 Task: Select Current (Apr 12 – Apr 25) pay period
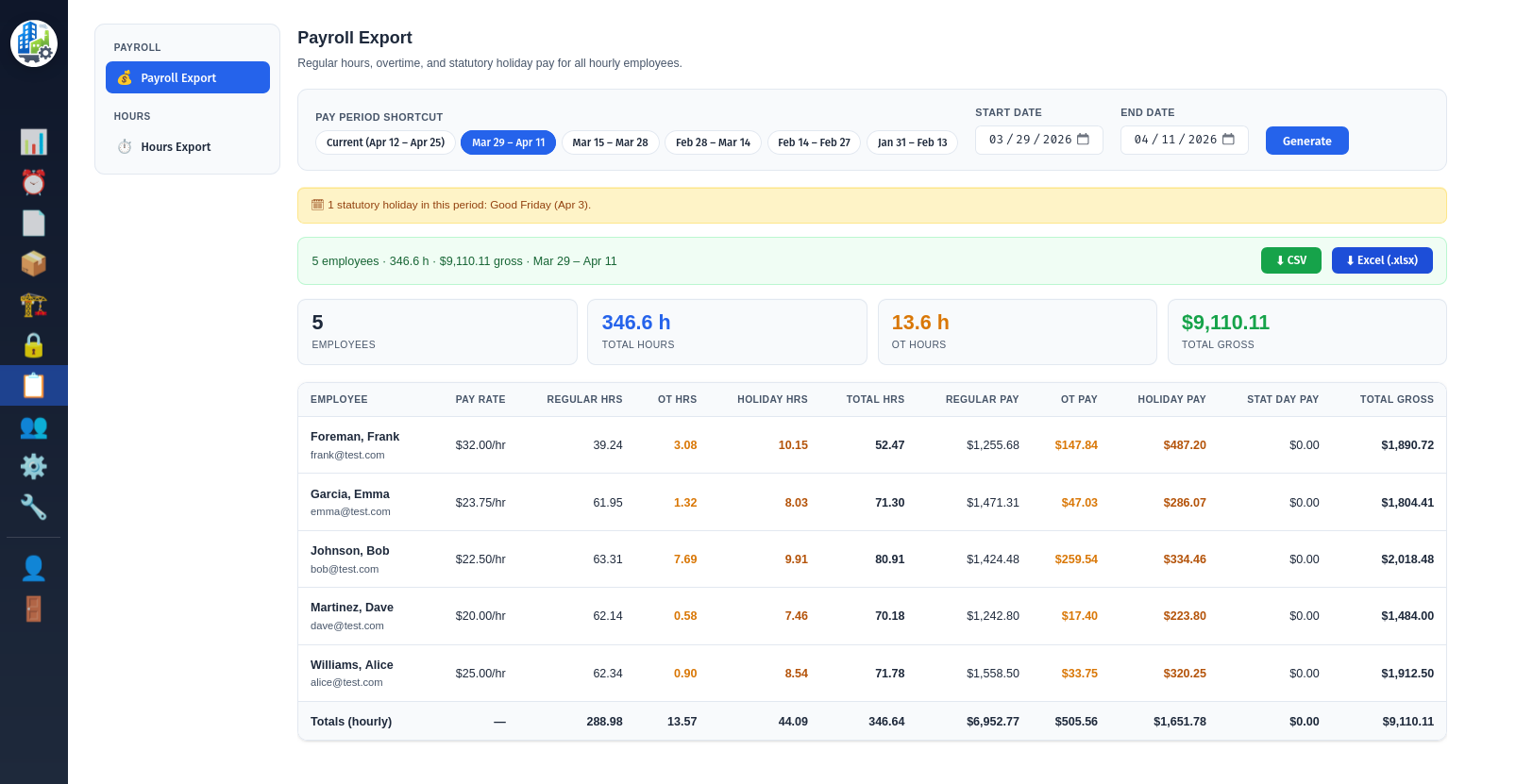[385, 142]
